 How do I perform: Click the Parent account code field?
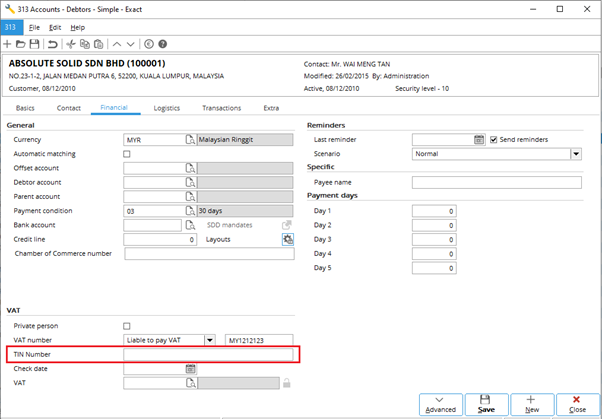[x=154, y=197]
